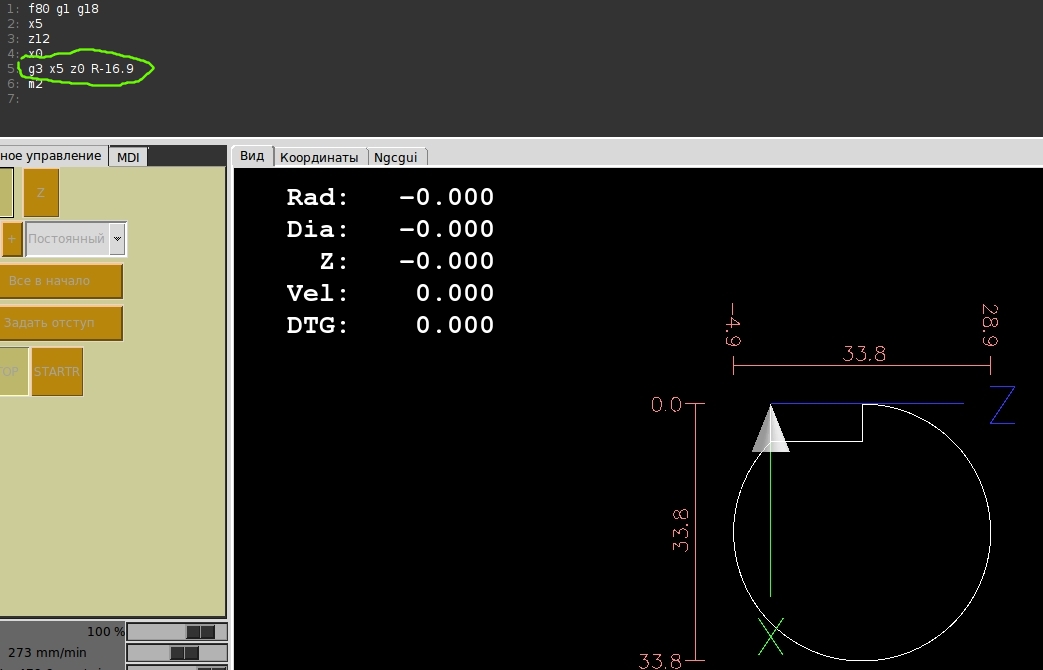Select code line 2: x5

[35, 24]
